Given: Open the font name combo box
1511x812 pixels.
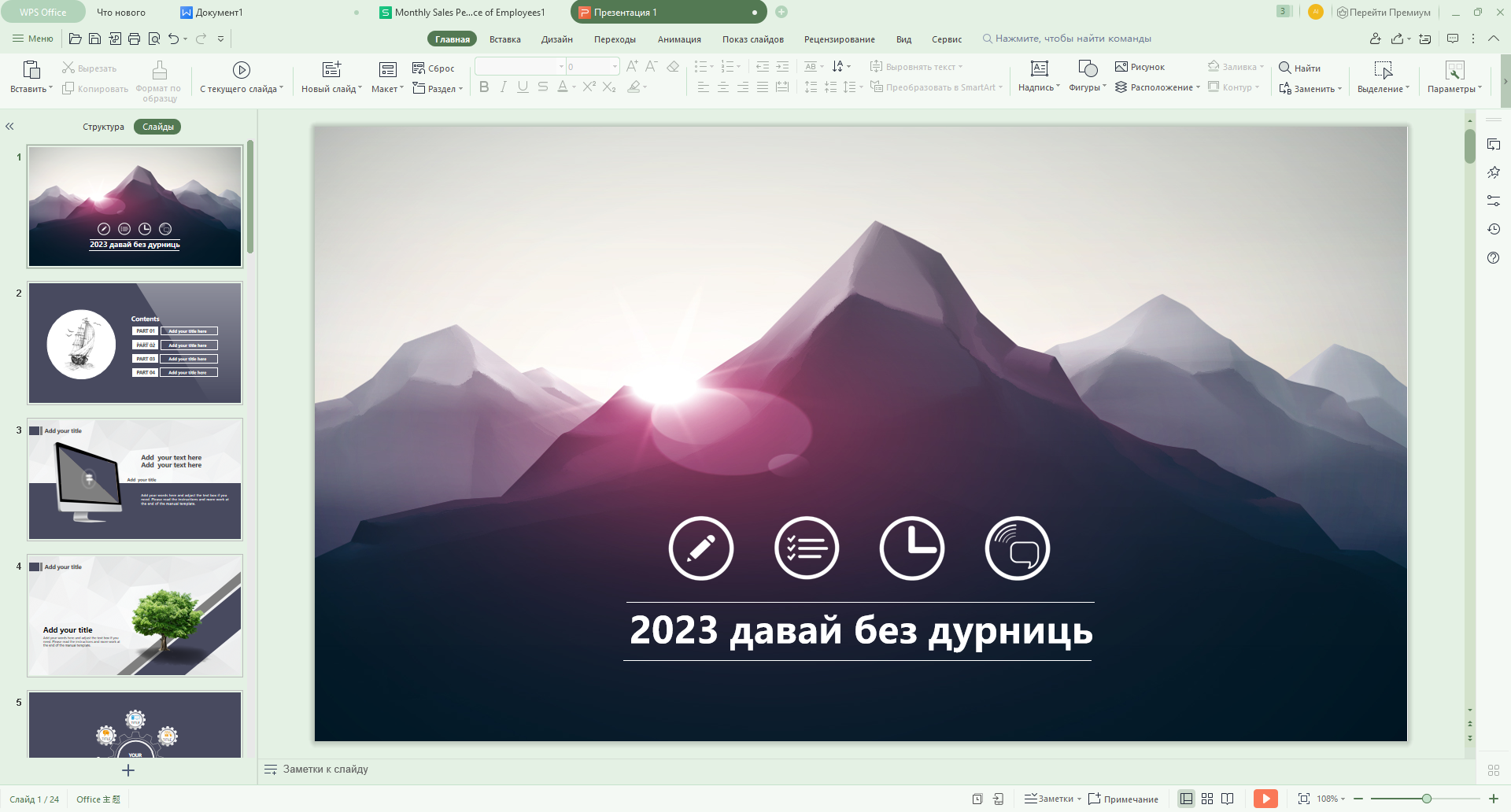Looking at the screenshot, I should 519,67.
